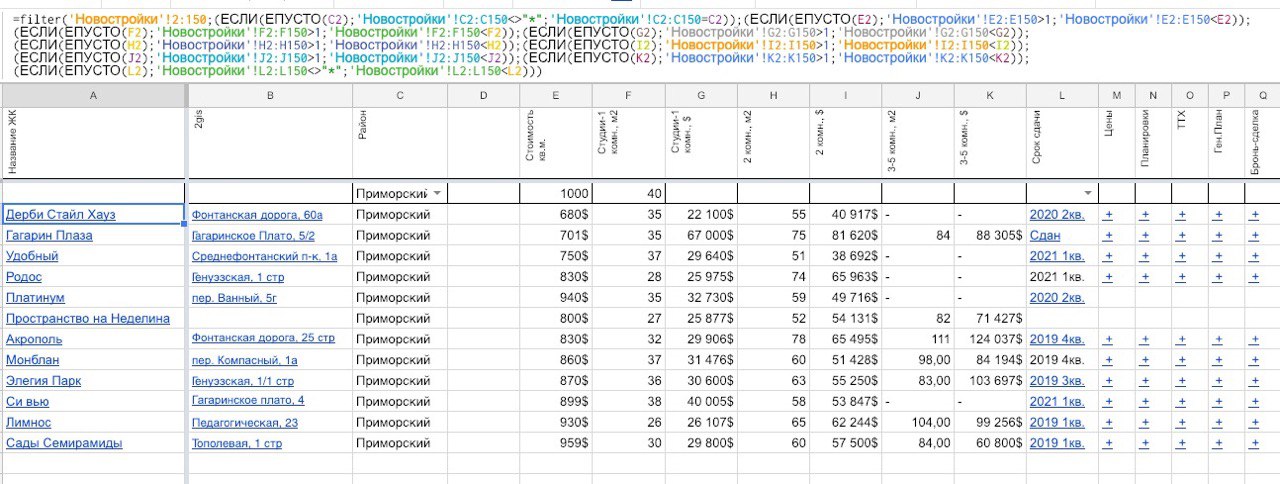1280x484 pixels.
Task: Select column A header
Action: [x=94, y=96]
